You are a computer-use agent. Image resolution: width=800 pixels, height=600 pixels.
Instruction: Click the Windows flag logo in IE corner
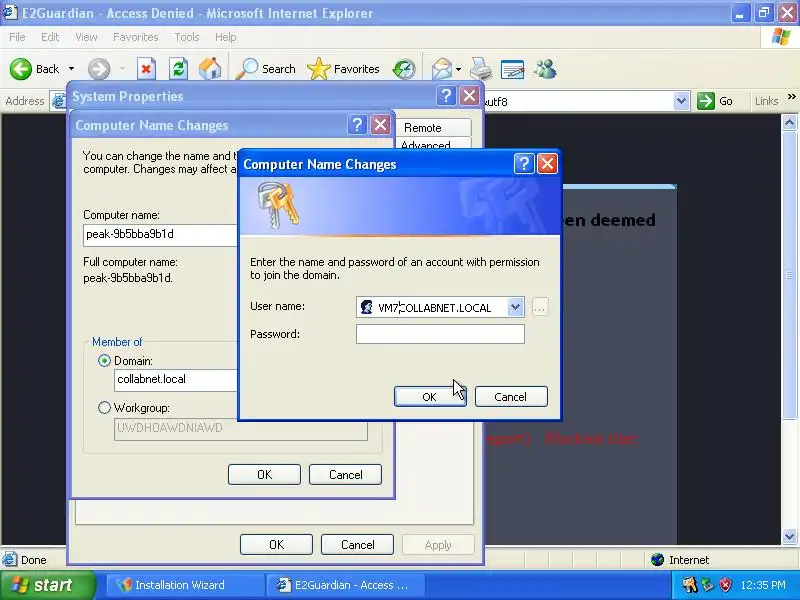(x=781, y=37)
